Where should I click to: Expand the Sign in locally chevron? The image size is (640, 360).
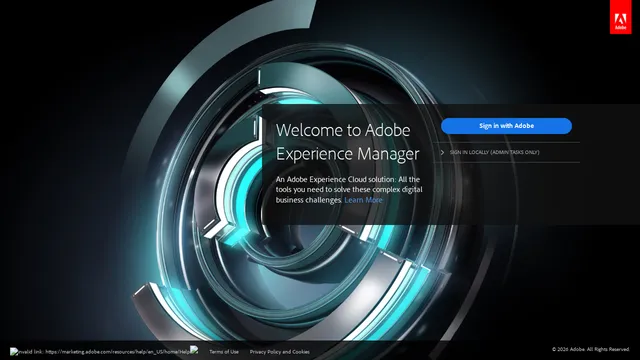coord(442,152)
